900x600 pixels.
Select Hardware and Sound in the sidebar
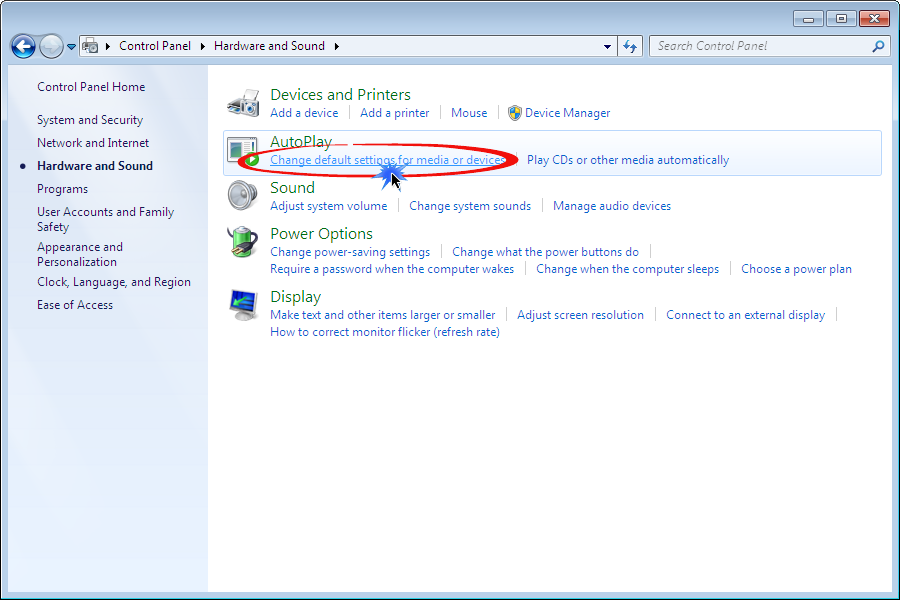point(94,165)
